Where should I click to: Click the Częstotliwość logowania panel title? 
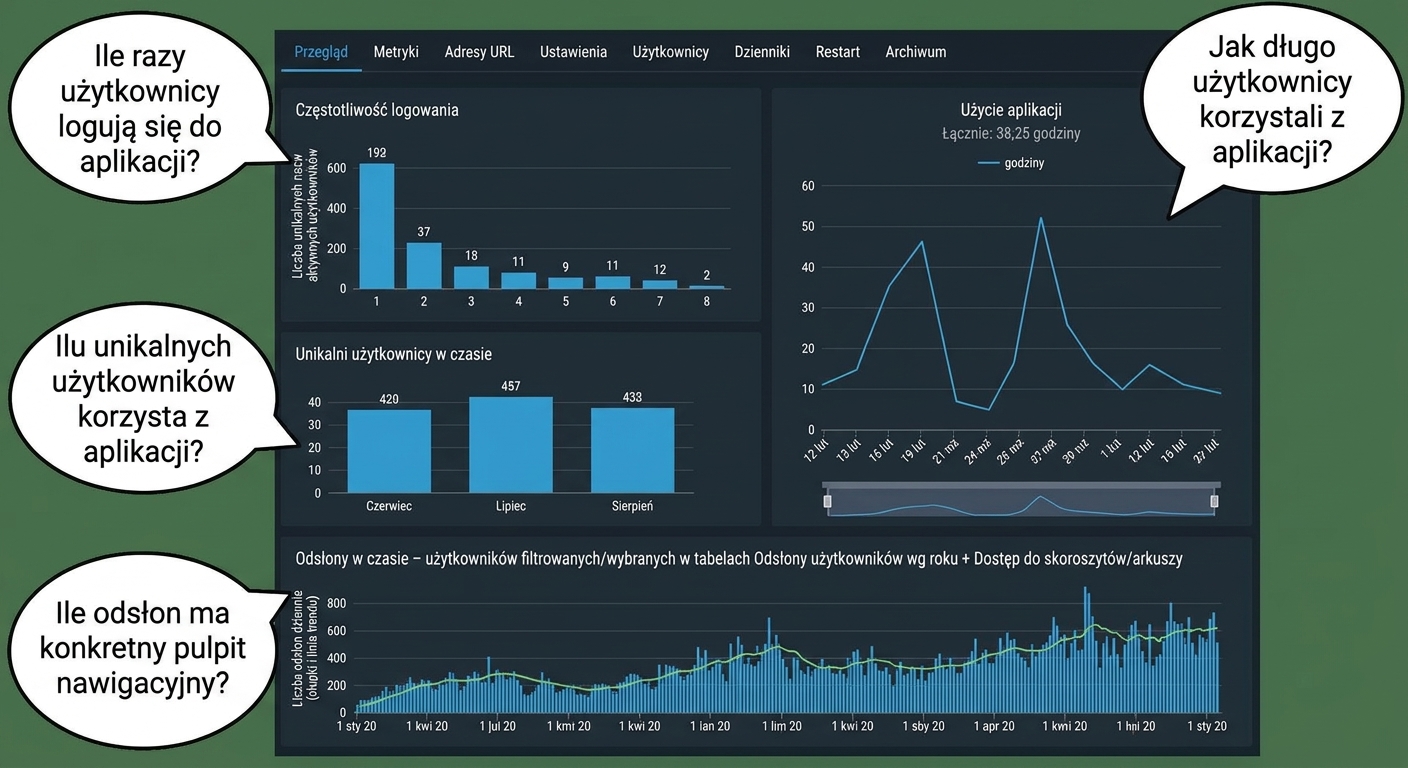coord(377,110)
